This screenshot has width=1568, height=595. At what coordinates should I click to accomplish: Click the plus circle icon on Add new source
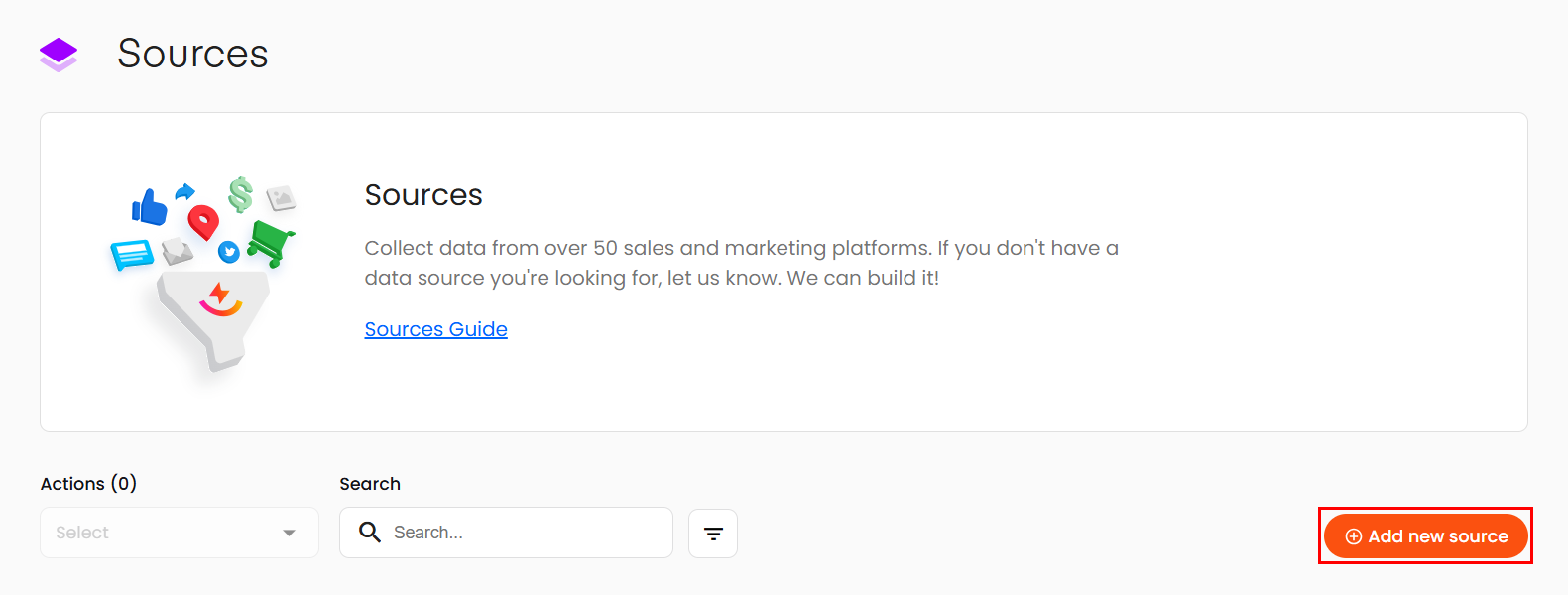tap(1353, 536)
